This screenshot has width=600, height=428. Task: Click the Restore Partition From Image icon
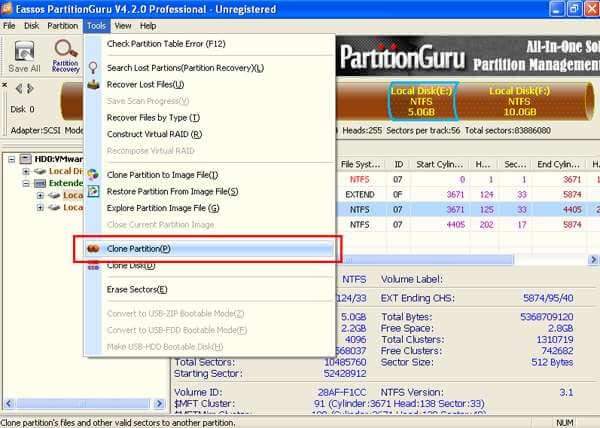(x=93, y=191)
